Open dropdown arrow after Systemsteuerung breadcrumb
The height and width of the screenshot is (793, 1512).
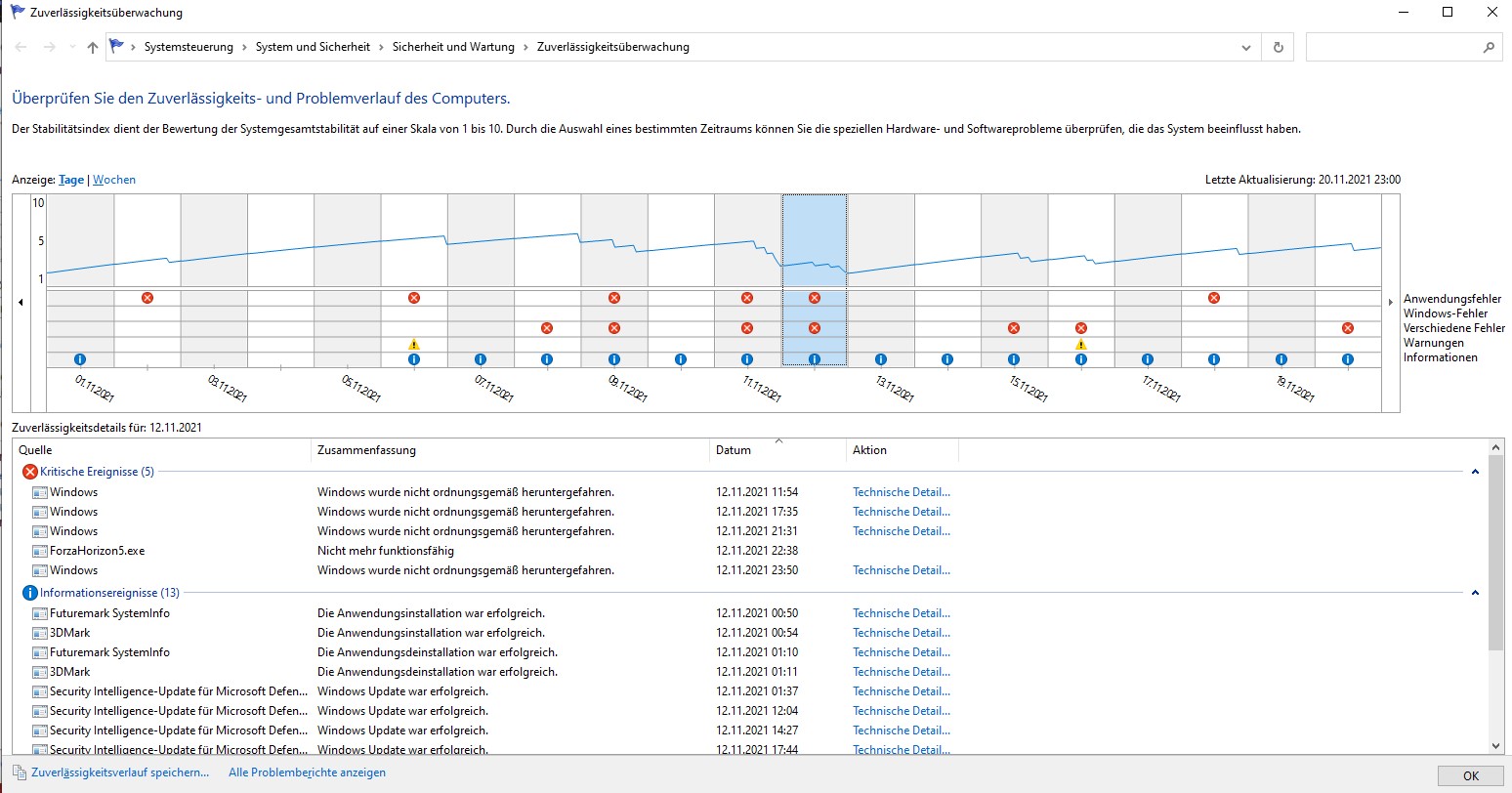tap(244, 47)
